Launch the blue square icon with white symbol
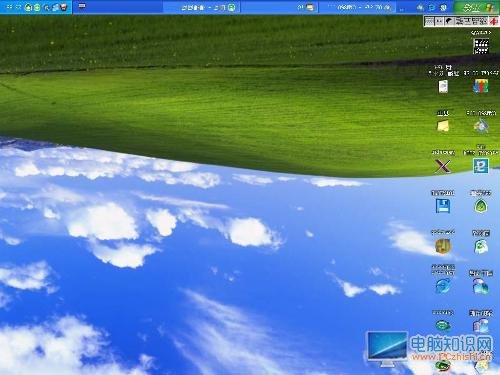Viewport: 500px width, 375px height. [481, 166]
